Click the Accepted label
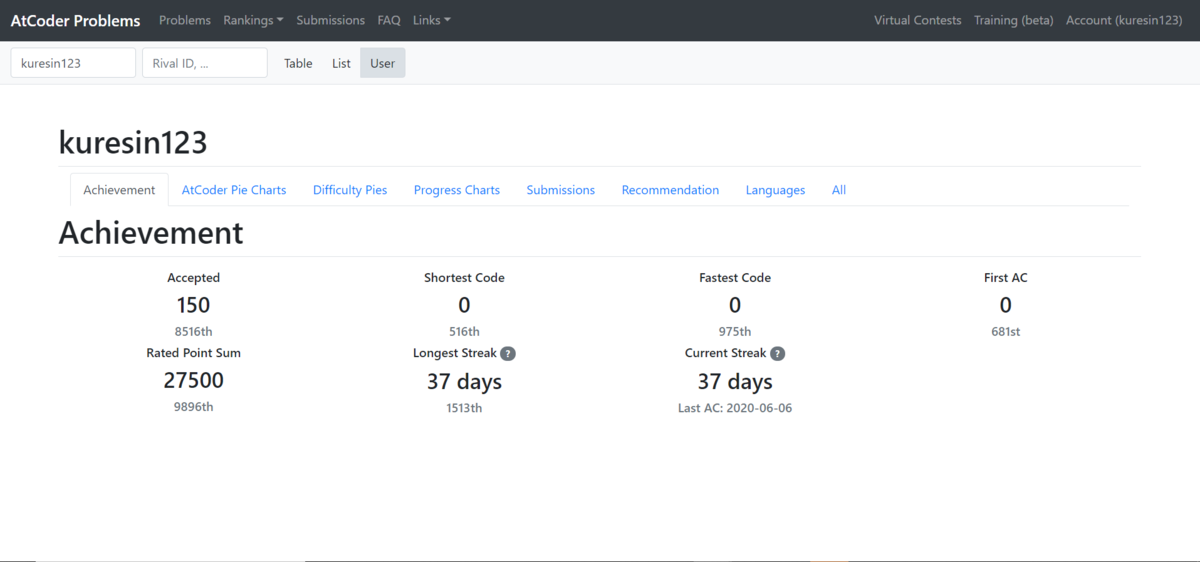This screenshot has height=562, width=1200. coord(194,278)
